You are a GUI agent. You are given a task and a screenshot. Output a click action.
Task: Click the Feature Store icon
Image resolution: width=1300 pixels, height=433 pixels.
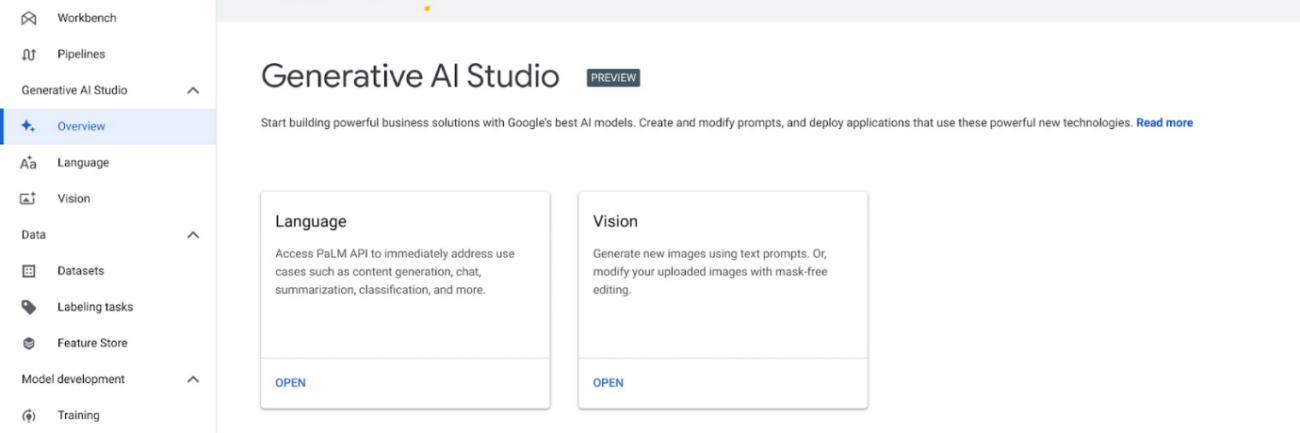coord(29,343)
